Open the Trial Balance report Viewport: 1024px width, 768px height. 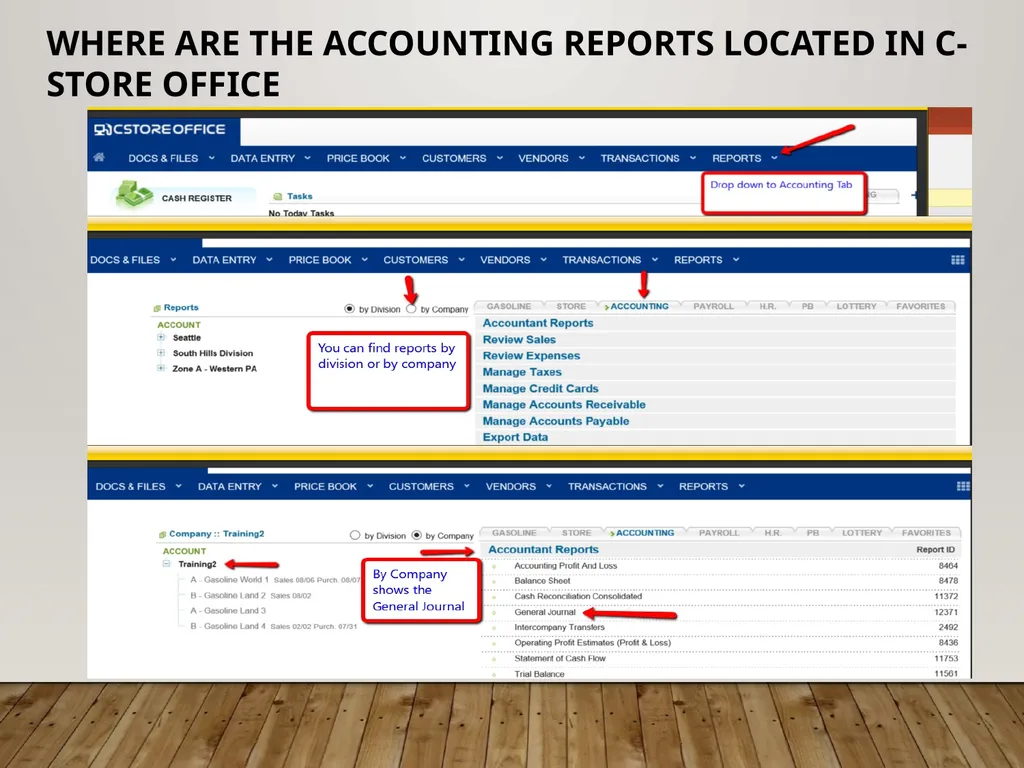coord(539,674)
